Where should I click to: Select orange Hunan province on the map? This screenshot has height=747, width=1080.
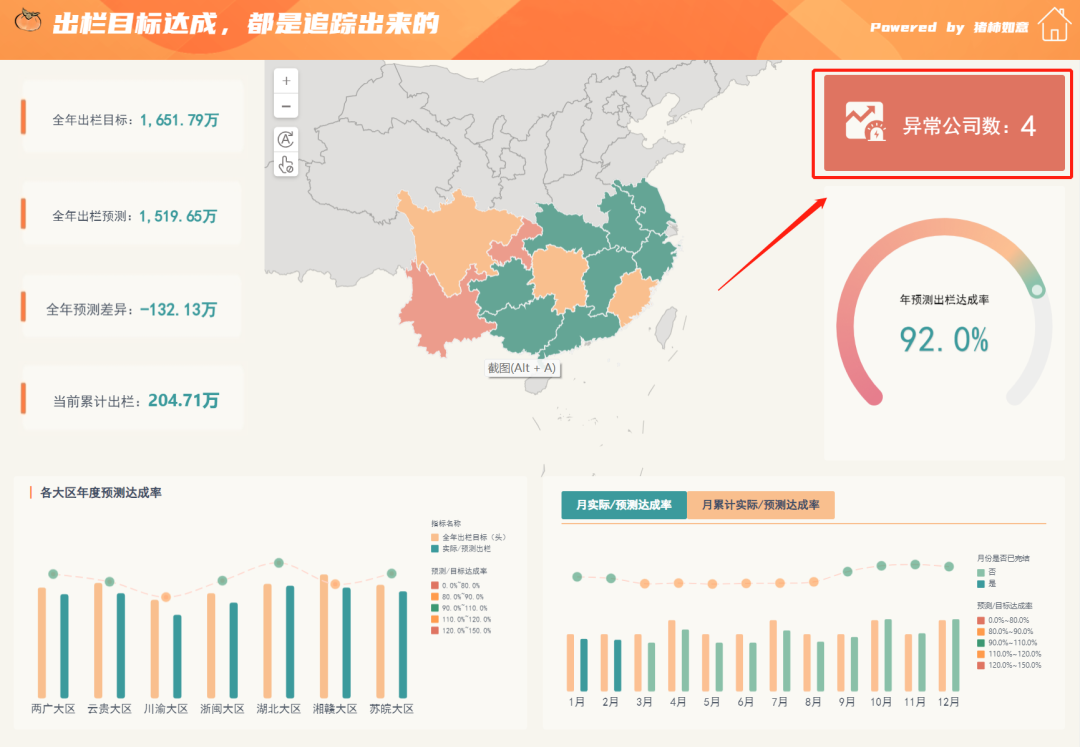(559, 277)
